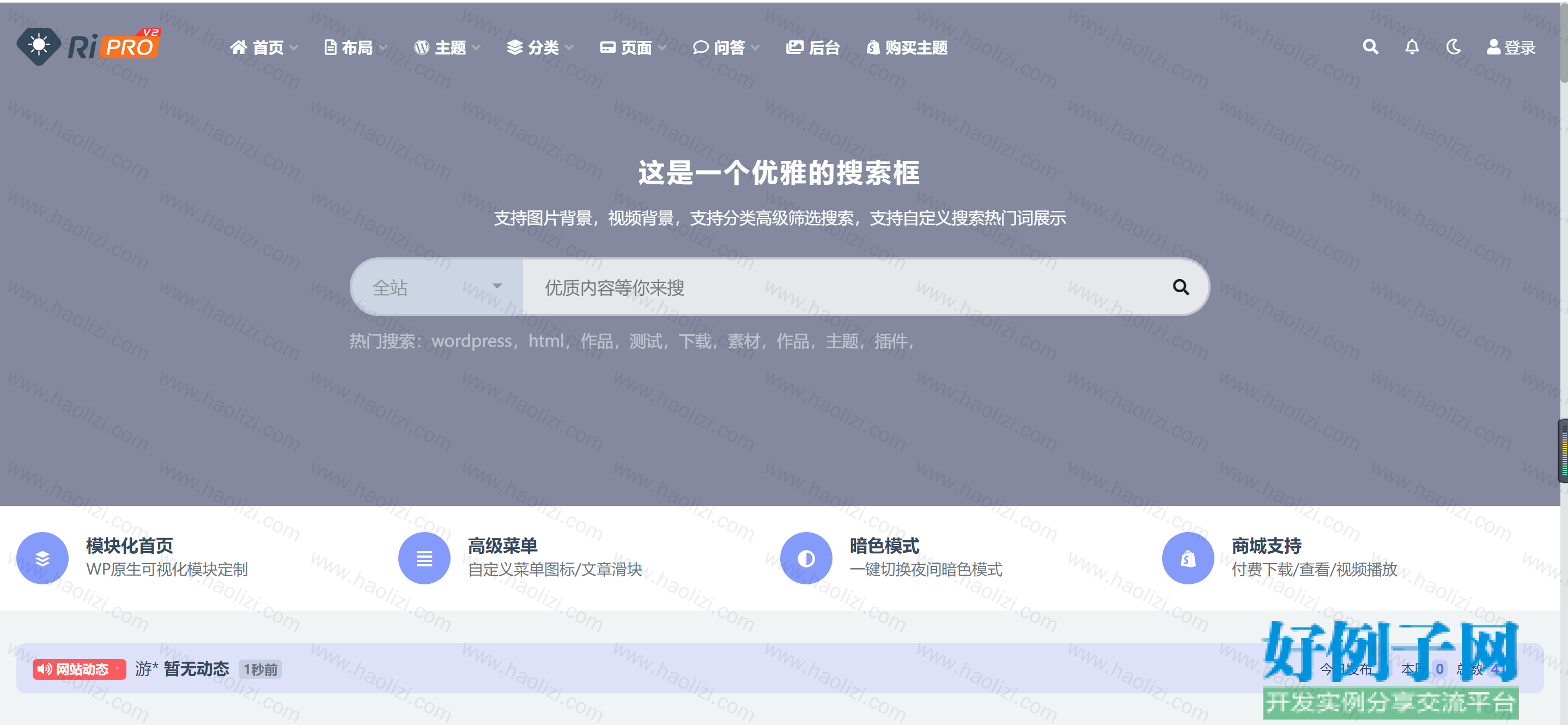Image resolution: width=1568 pixels, height=725 pixels.
Task: Click the RiPro V2 site logo
Action: [89, 46]
